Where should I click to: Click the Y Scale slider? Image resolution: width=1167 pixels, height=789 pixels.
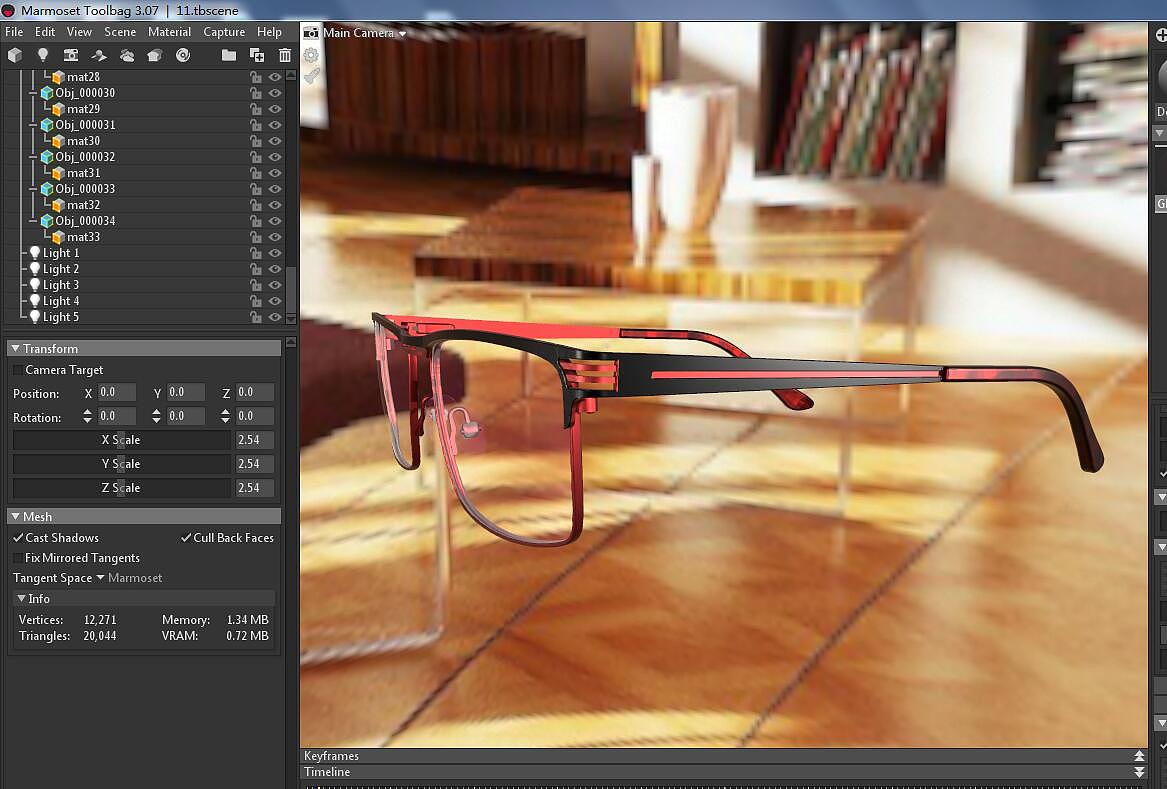point(121,464)
